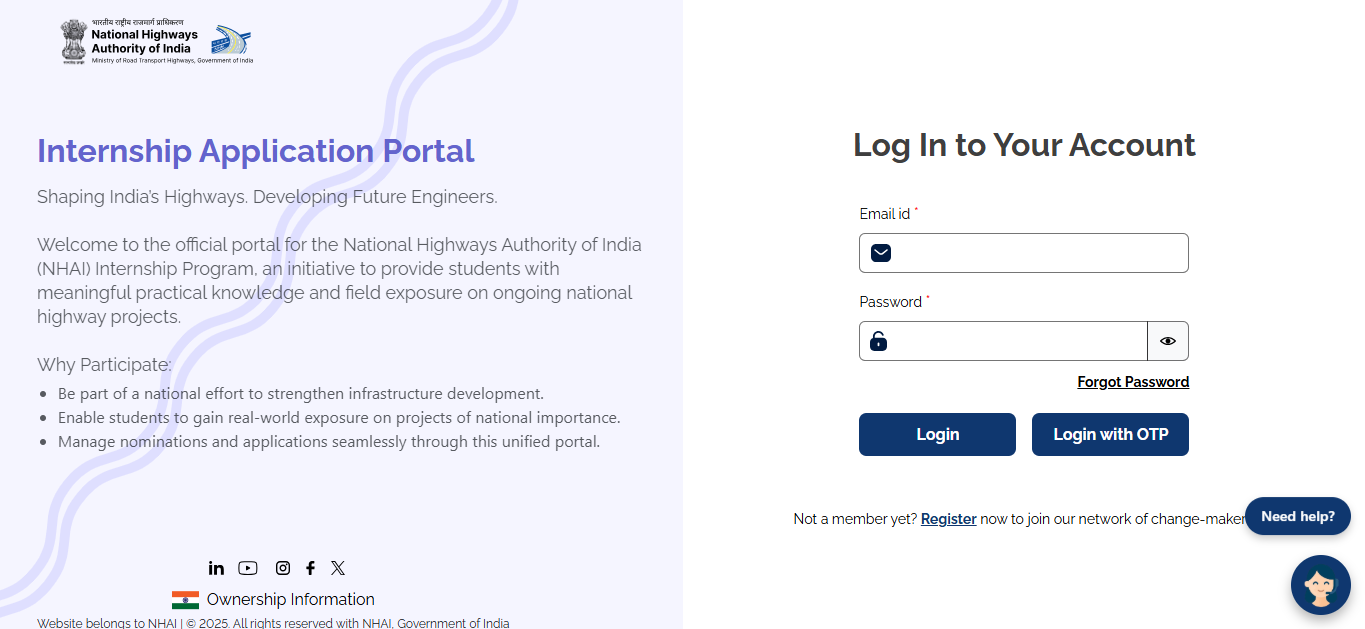Click the X social media icon
1365x629 pixels.
pyautogui.click(x=338, y=567)
